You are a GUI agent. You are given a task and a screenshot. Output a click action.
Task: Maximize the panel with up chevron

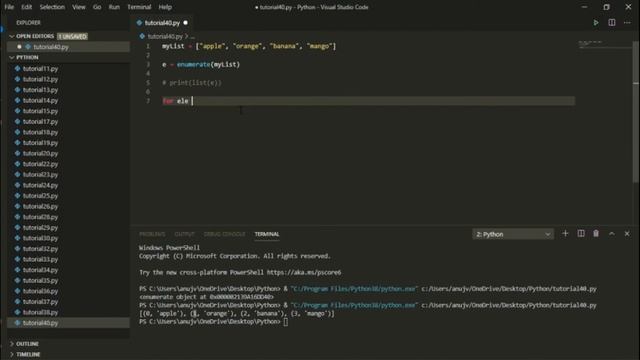(611, 233)
